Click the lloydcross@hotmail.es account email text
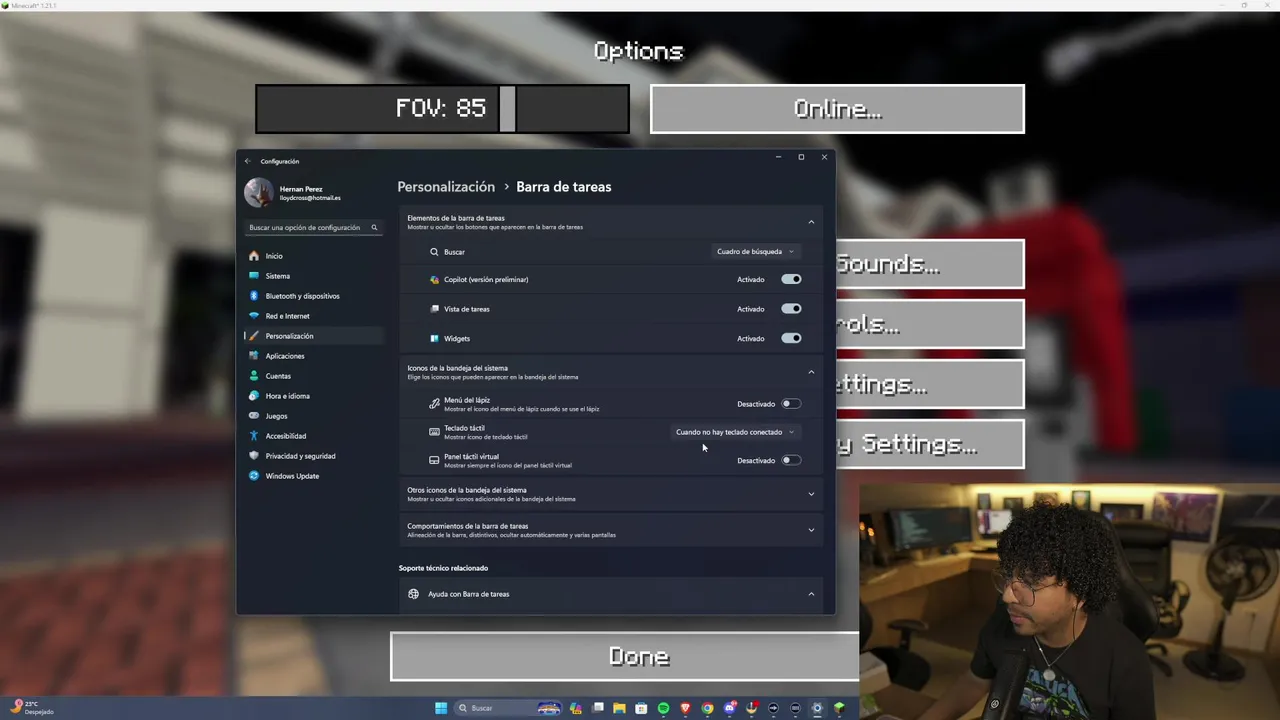 tap(310, 198)
